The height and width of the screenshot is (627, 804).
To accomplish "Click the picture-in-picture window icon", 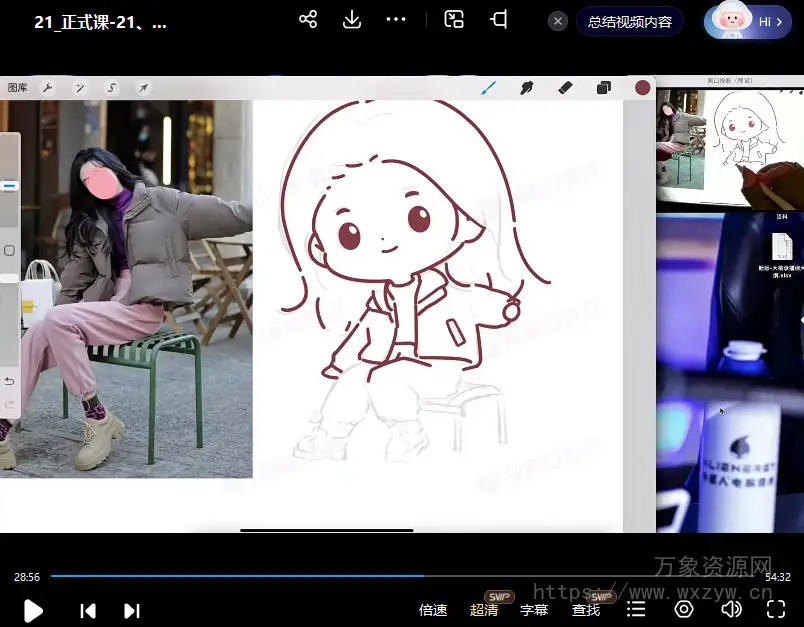I will coord(454,20).
